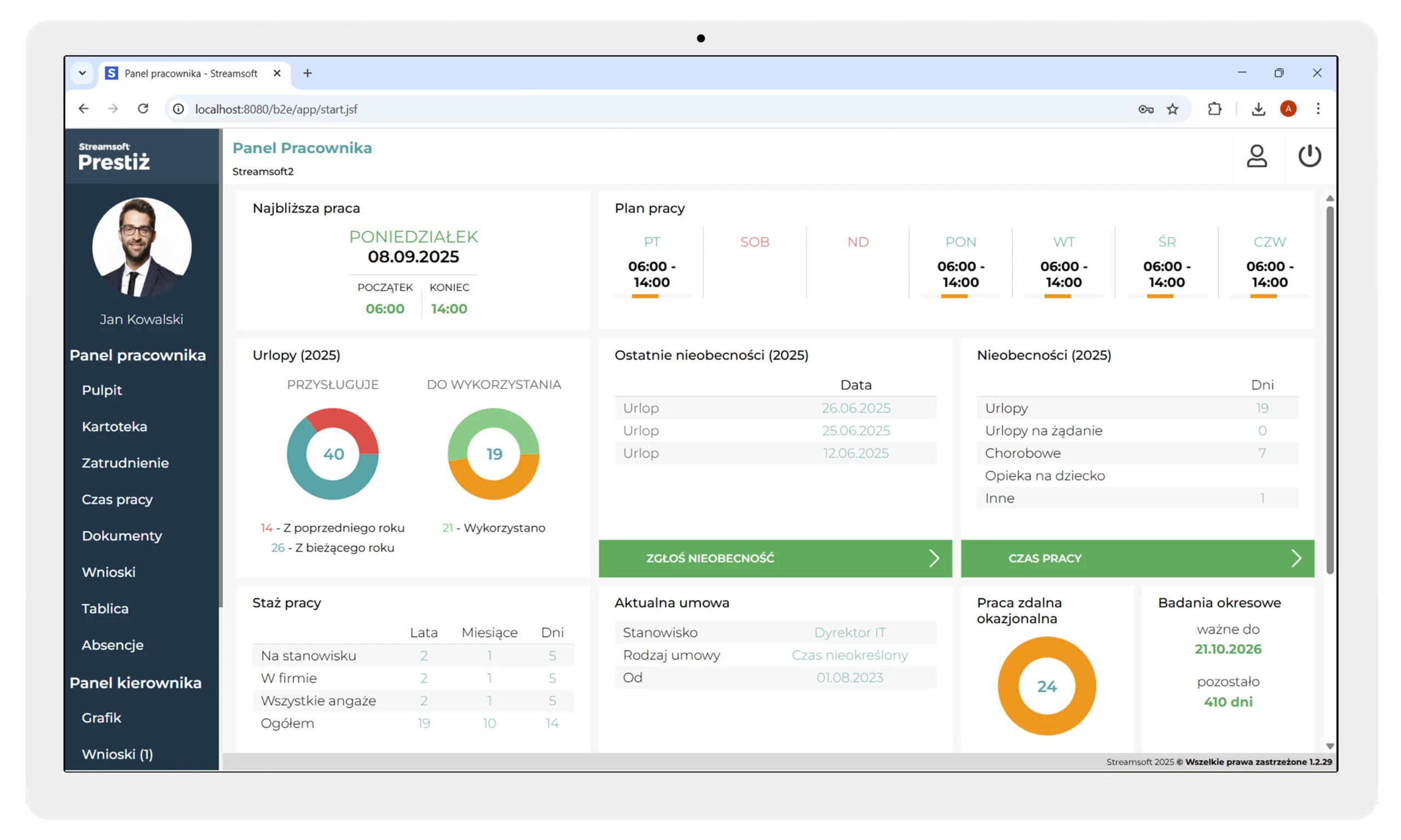Open a new browser tab
The width and height of the screenshot is (1401, 840).
point(308,73)
